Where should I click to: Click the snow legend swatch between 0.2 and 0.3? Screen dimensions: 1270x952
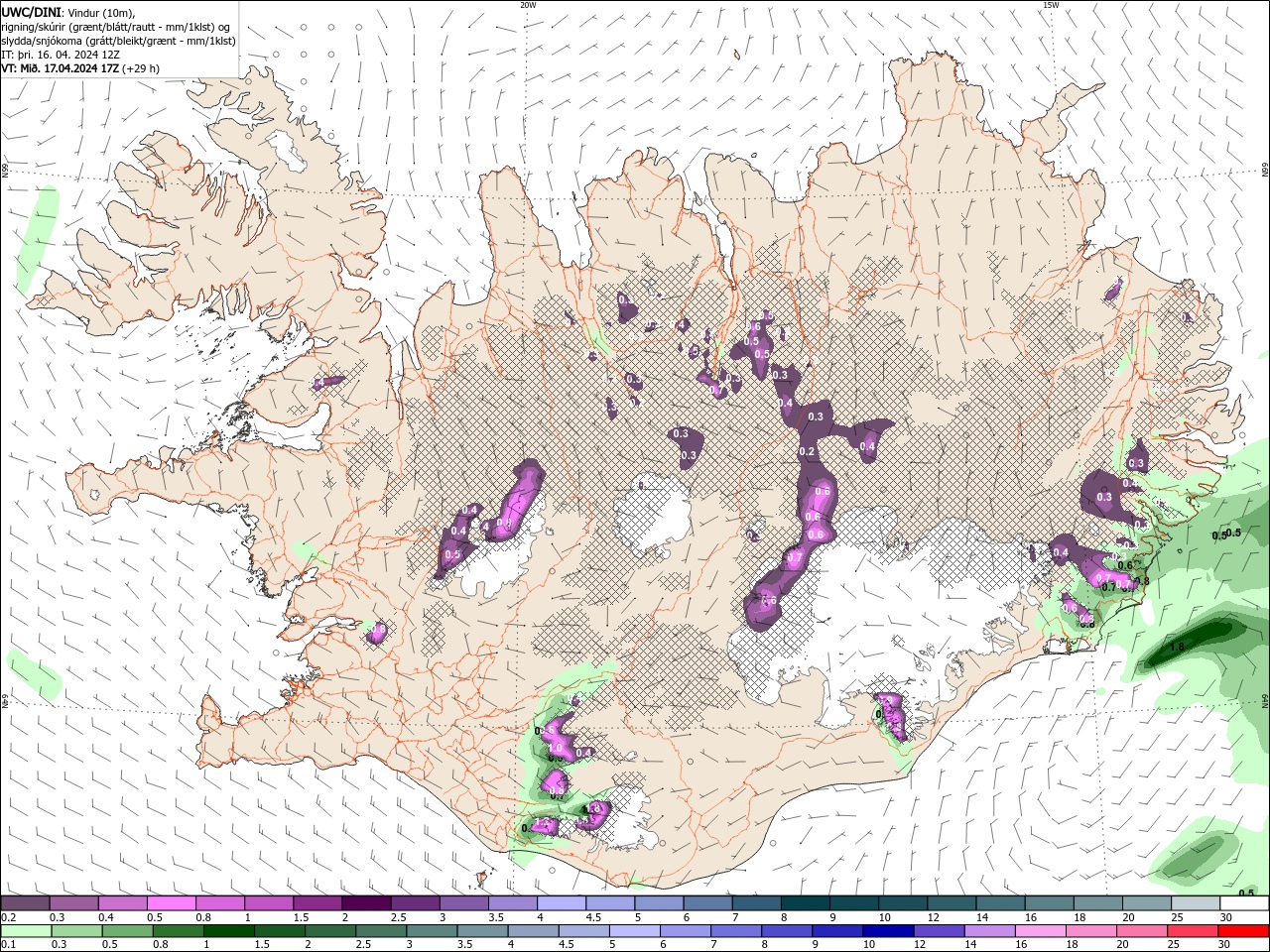pyautogui.click(x=25, y=903)
